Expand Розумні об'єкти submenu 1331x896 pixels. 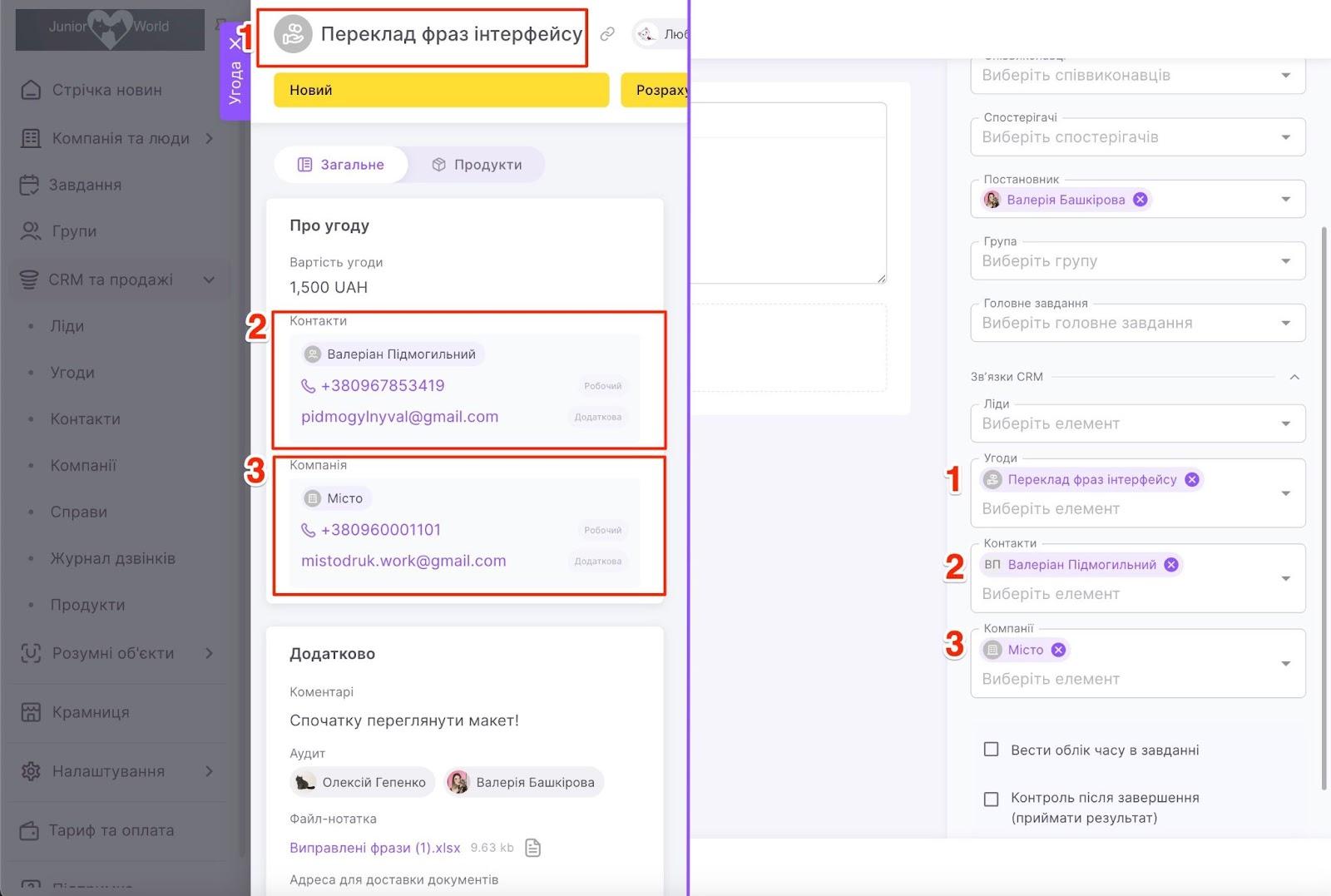click(210, 653)
